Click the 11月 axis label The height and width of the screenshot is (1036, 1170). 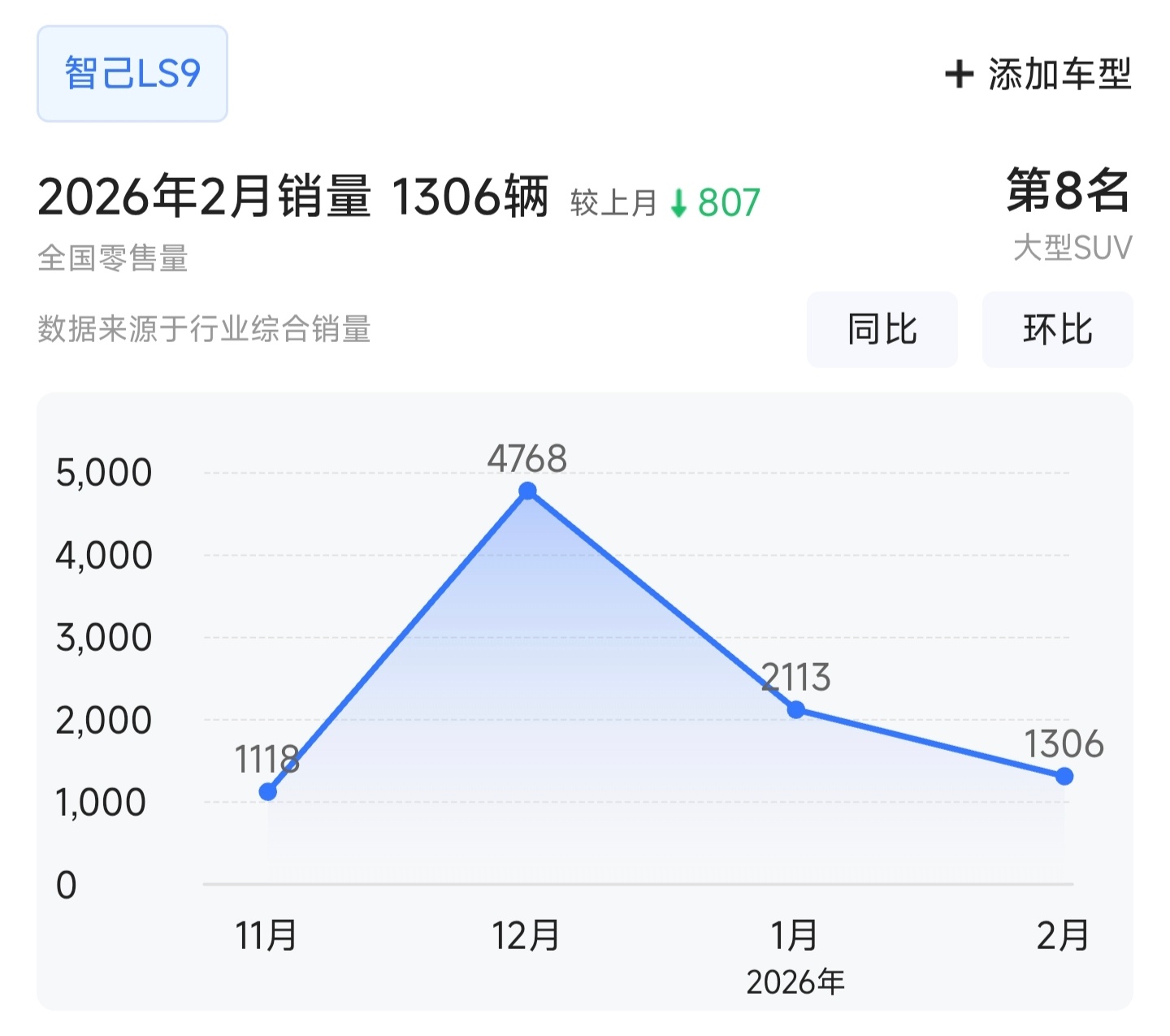[266, 935]
